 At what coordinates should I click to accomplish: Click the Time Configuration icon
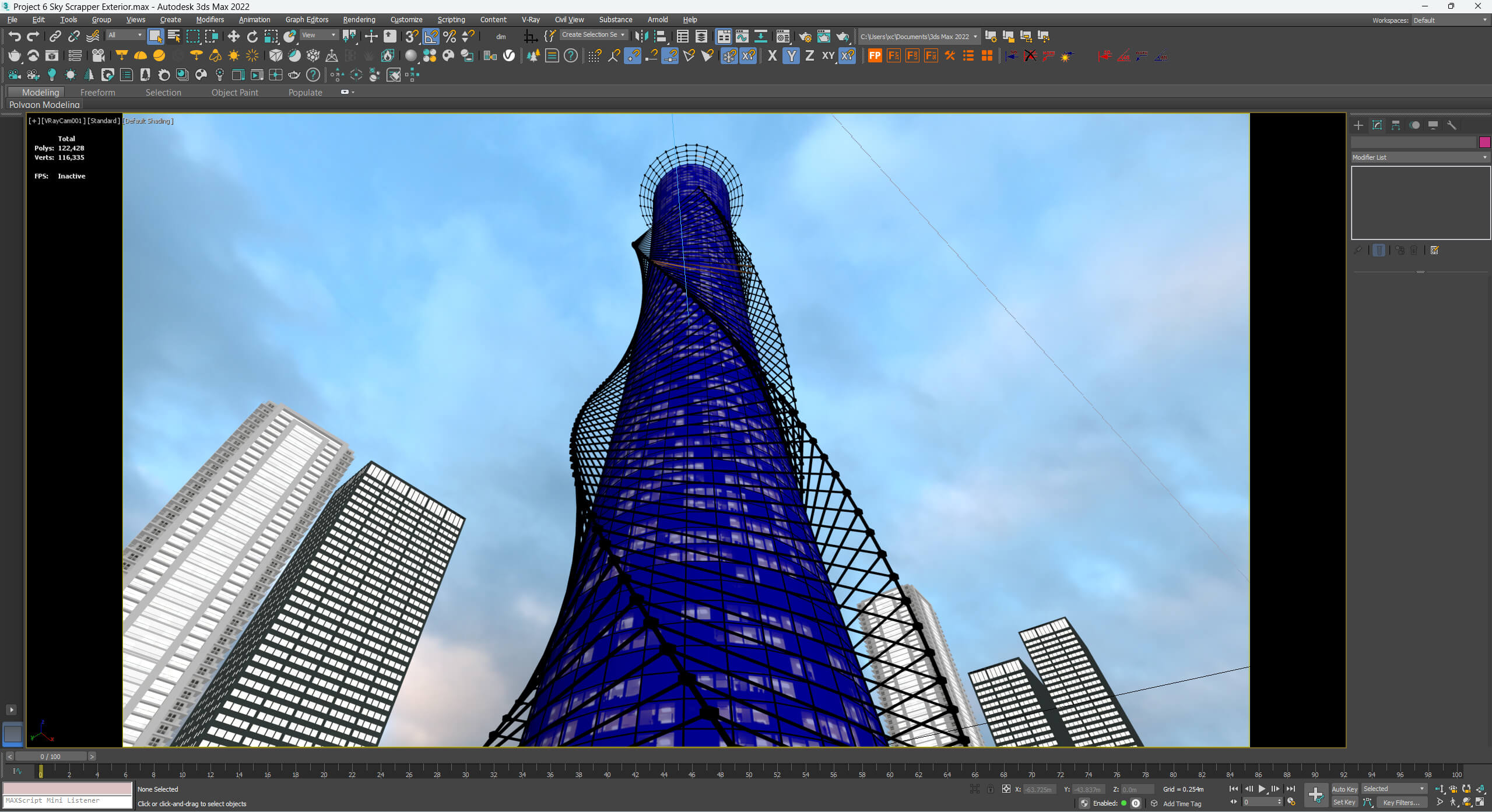(1291, 802)
